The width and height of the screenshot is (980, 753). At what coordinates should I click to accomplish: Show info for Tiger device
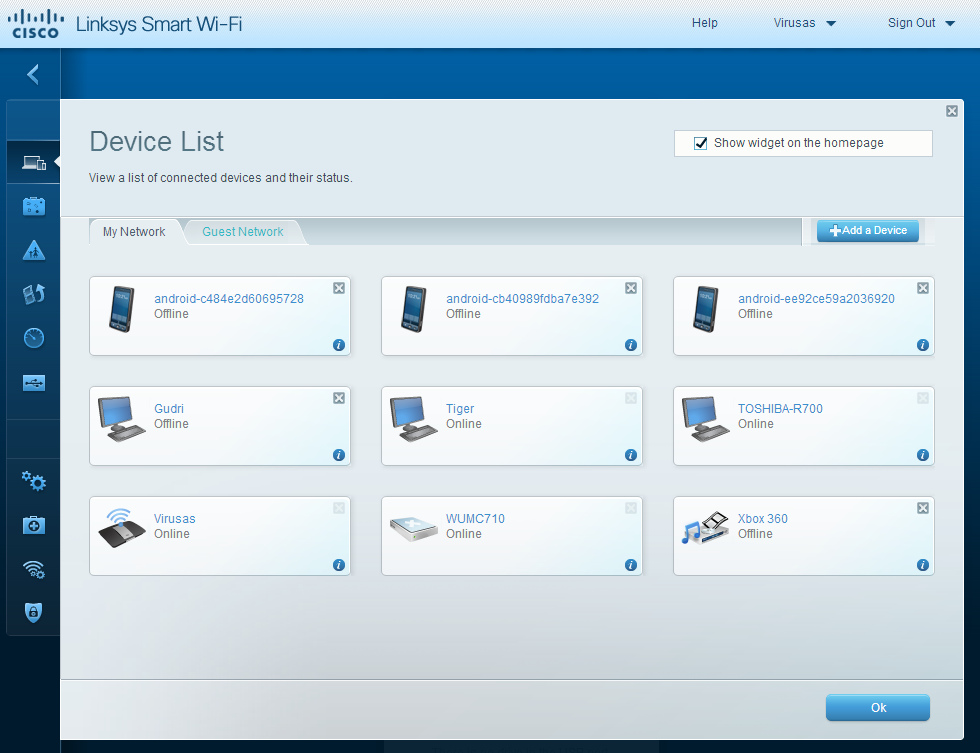631,455
